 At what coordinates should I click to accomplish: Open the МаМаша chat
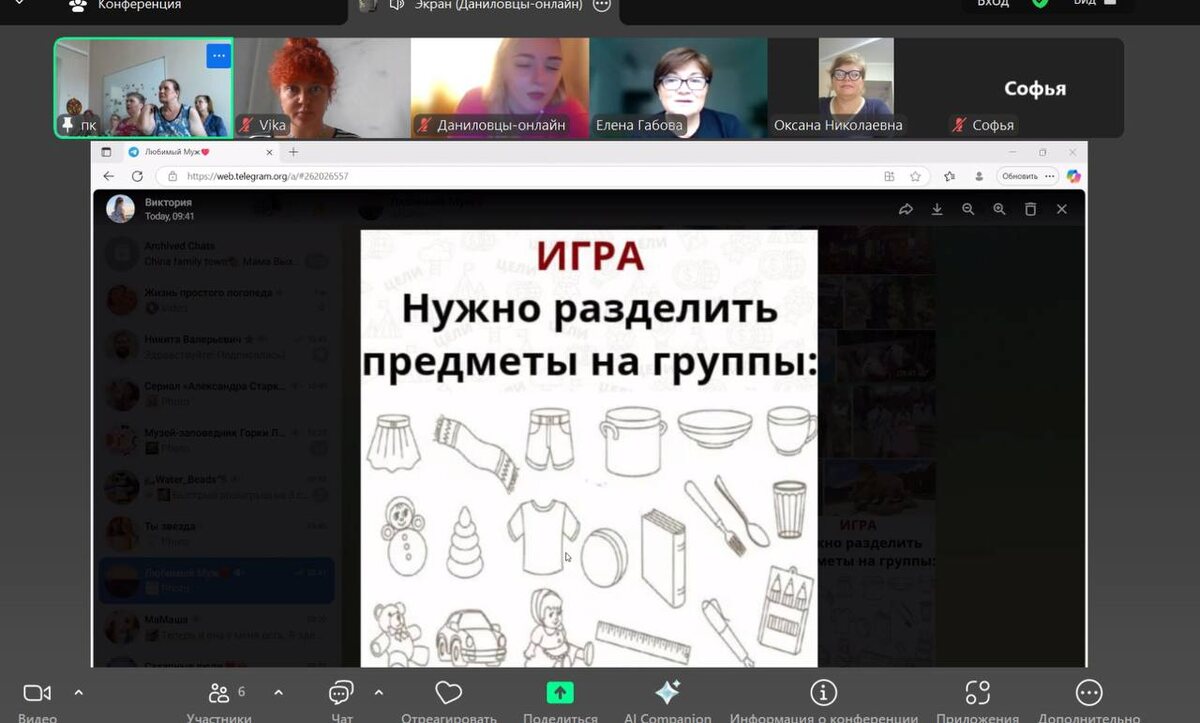(x=216, y=627)
